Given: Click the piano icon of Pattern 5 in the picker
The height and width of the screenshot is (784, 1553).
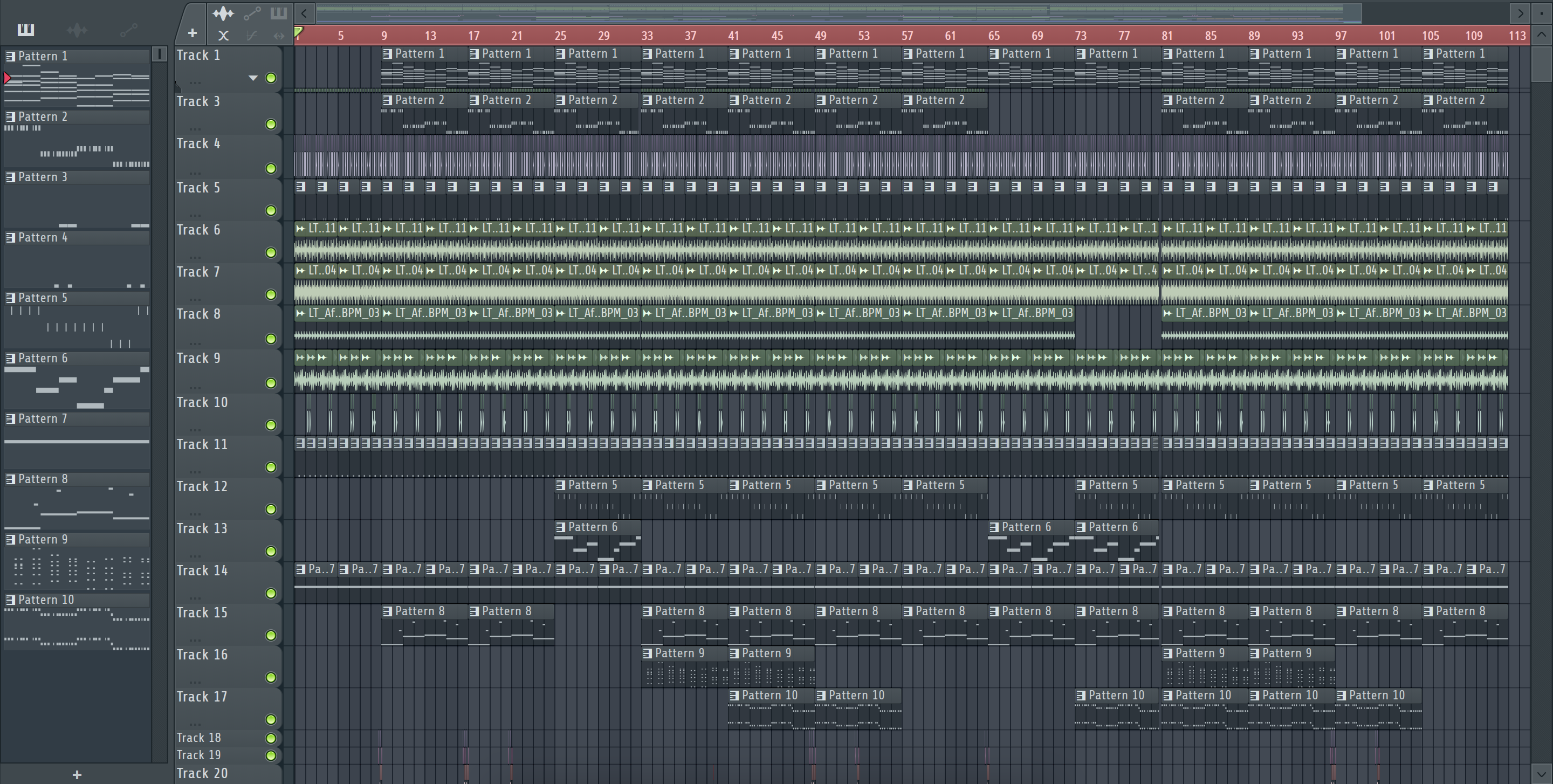Looking at the screenshot, I should point(10,298).
